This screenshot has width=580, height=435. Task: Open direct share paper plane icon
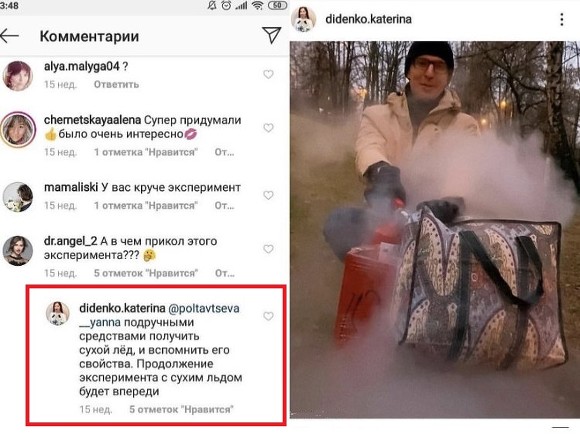coord(272,35)
